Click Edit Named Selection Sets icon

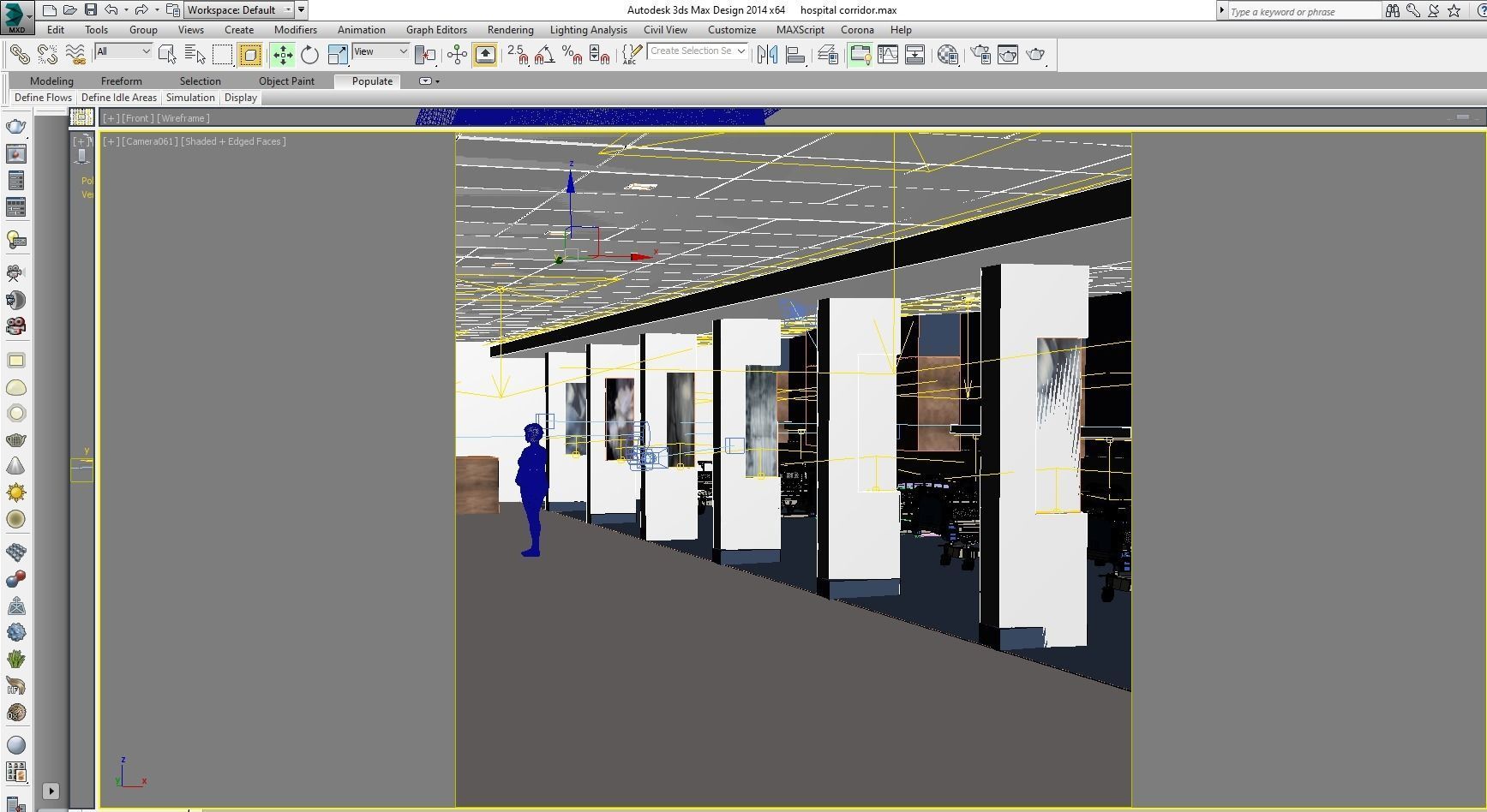click(x=632, y=55)
